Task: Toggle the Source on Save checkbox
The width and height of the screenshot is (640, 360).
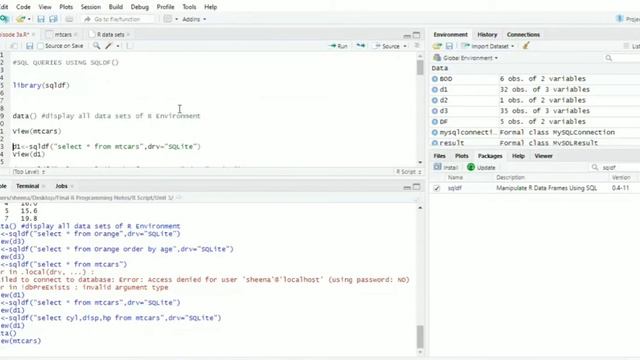Action: coord(40,46)
